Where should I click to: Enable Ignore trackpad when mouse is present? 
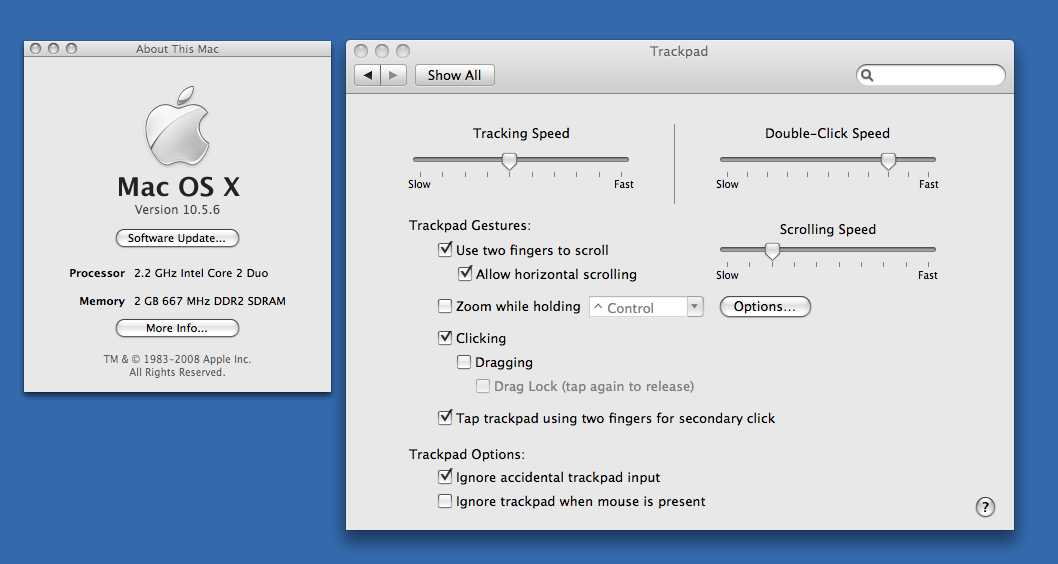[445, 501]
